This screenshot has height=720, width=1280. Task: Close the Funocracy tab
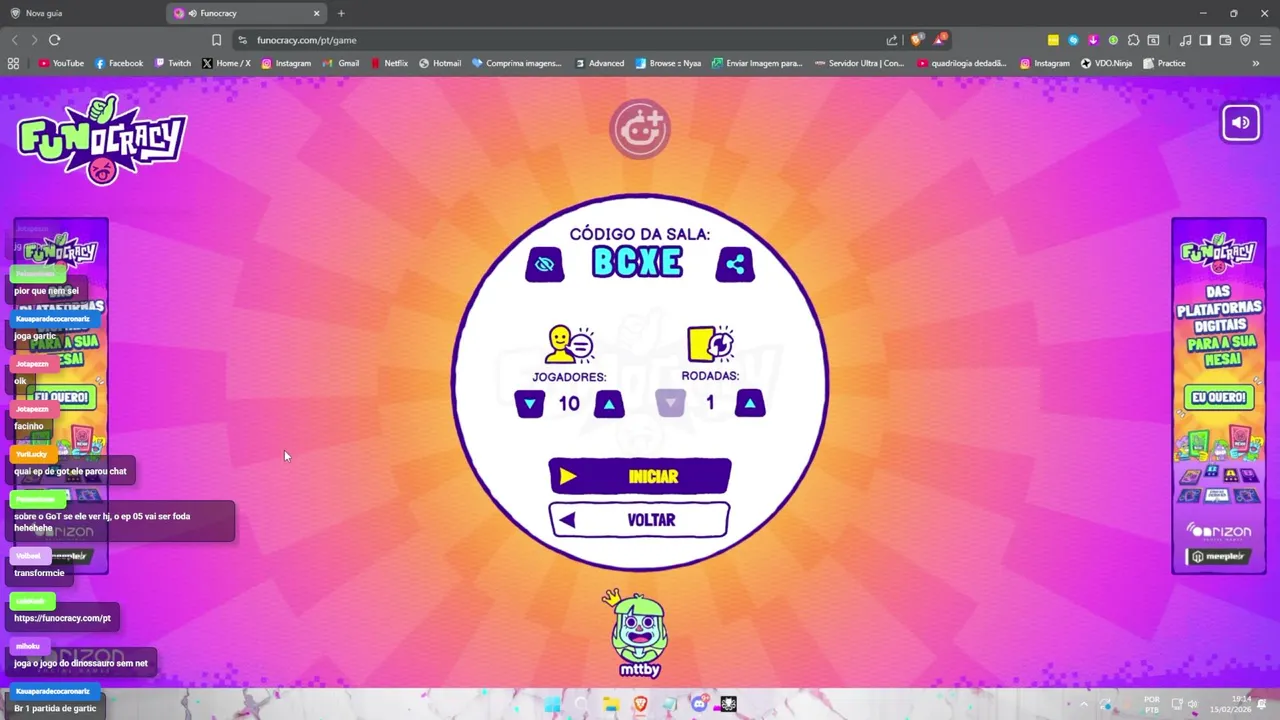[316, 13]
